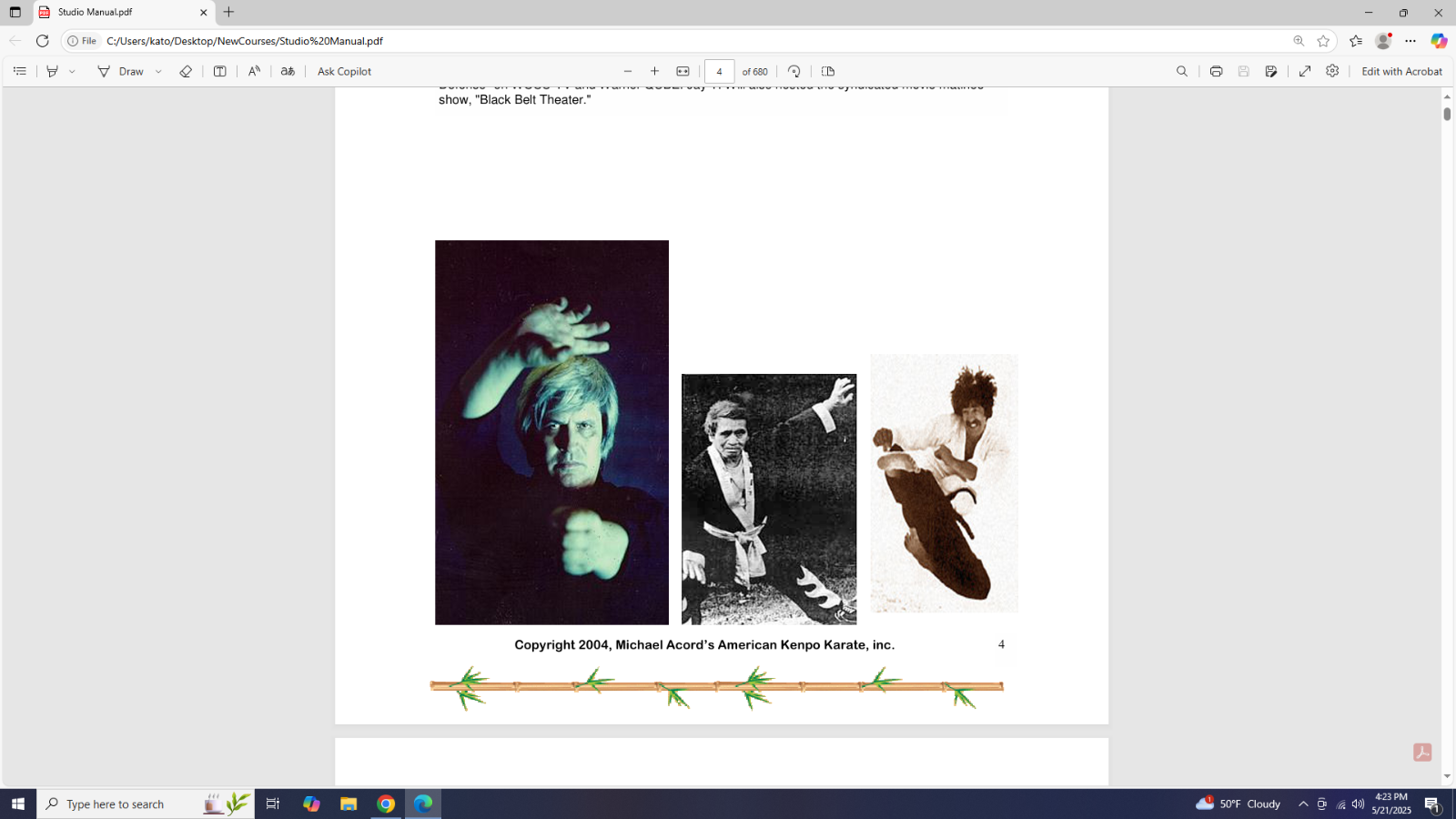Open the weather widget 50°F Cloudy
Viewport: 1456px width, 819px height.
pos(1238,804)
